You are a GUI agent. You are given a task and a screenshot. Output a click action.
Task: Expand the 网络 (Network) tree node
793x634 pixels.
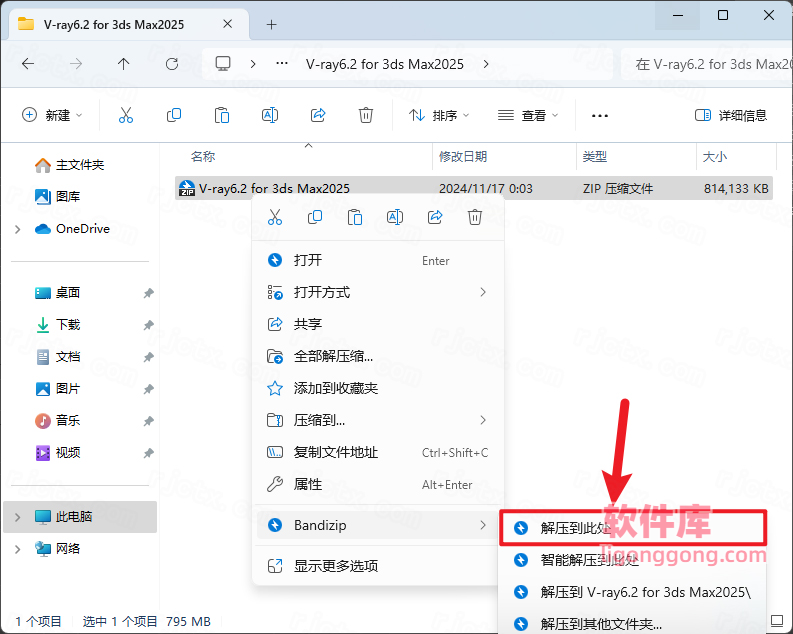pos(18,549)
